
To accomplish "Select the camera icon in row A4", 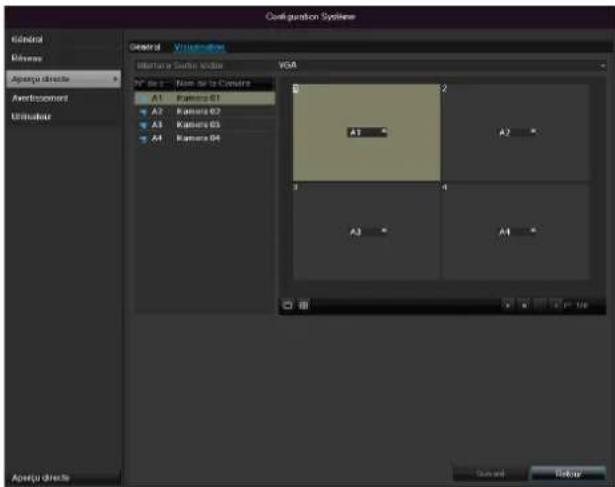I will [x=144, y=138].
